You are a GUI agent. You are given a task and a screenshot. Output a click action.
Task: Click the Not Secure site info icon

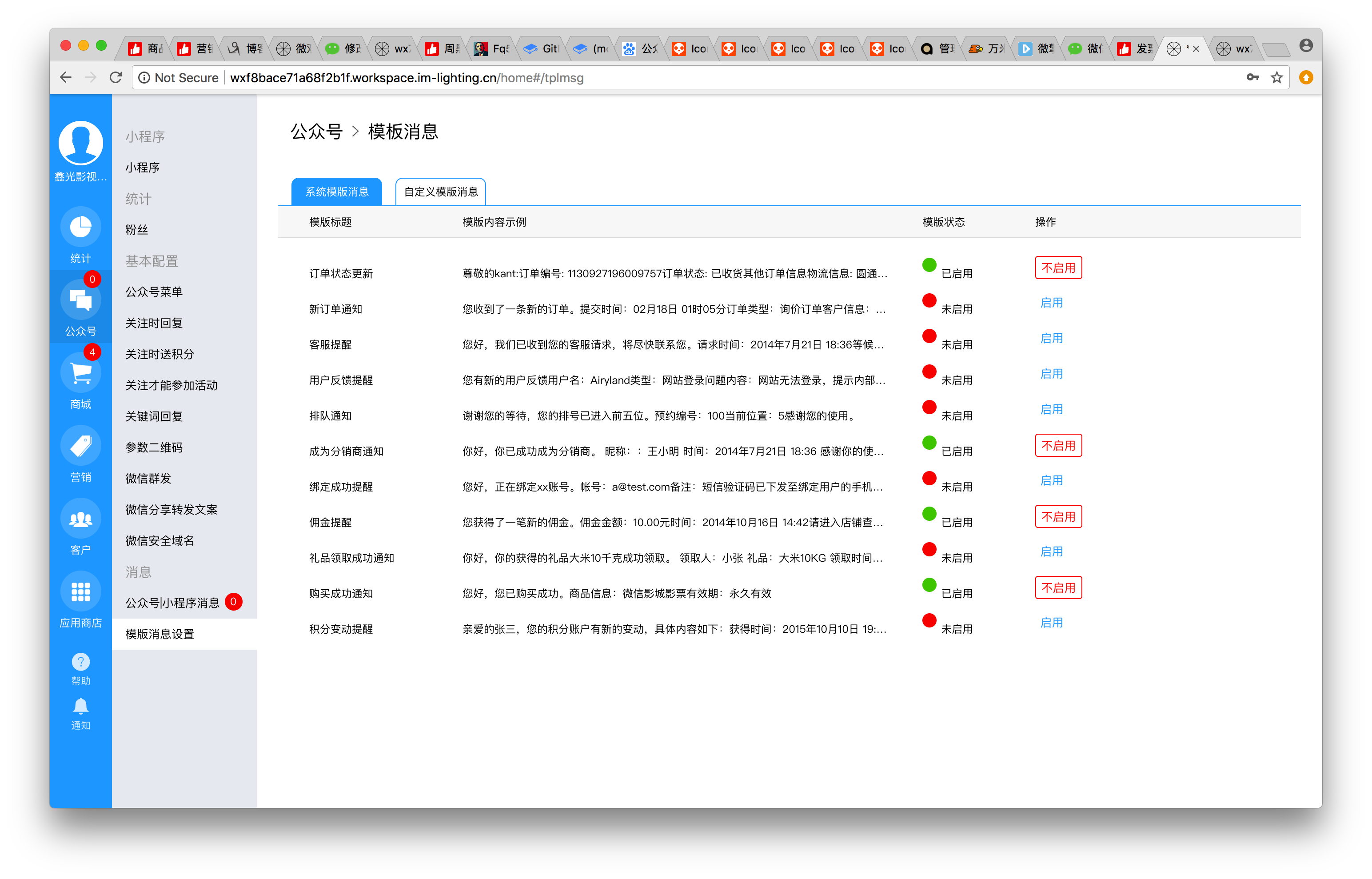point(144,78)
